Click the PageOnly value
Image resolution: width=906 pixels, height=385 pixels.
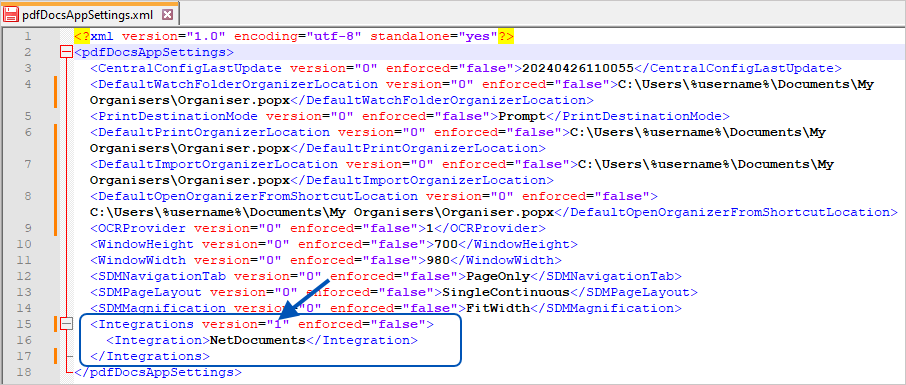pos(497,276)
